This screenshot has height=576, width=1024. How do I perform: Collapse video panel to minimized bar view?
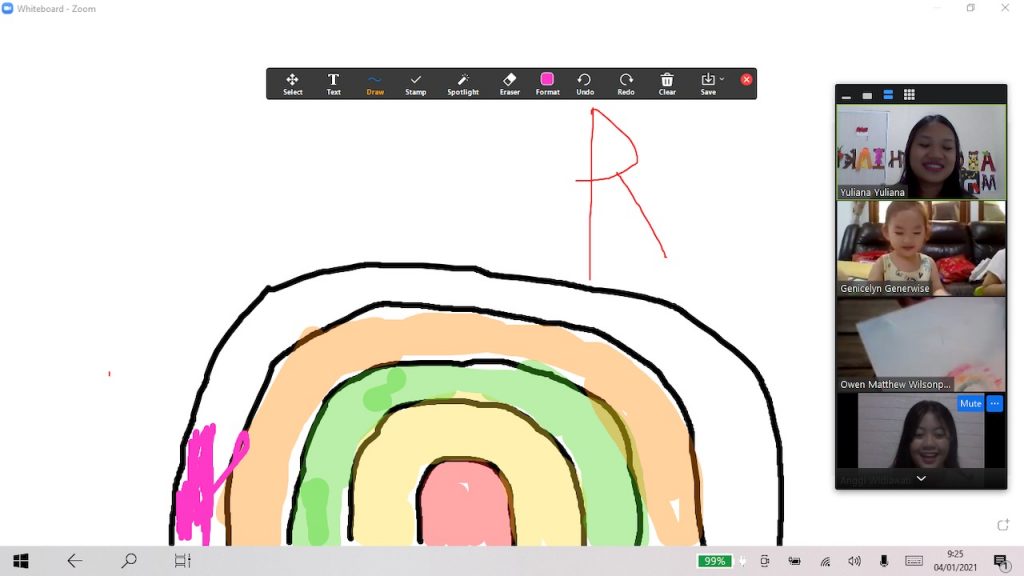point(846,96)
